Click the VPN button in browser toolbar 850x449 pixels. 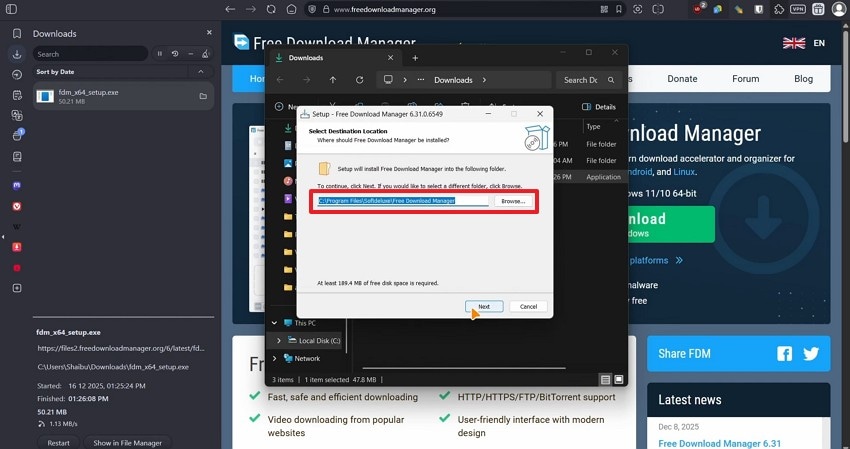tap(798, 9)
